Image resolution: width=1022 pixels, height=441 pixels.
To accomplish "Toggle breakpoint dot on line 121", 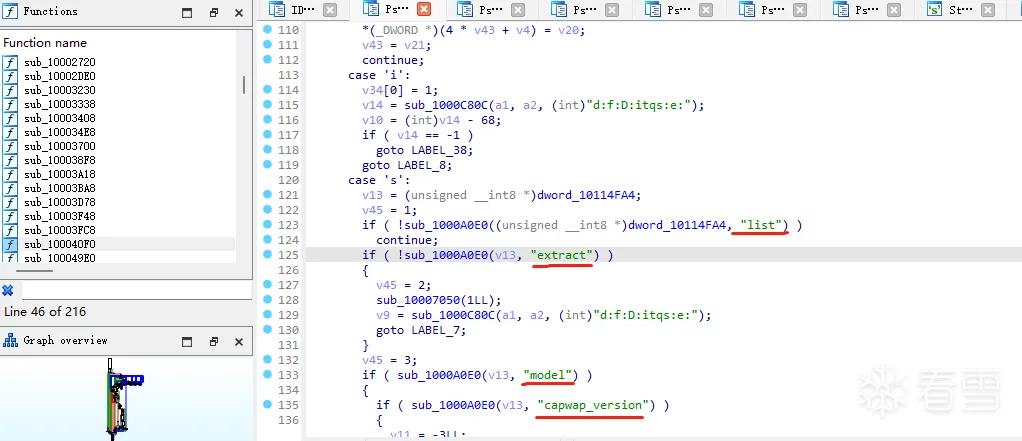I will (x=267, y=194).
